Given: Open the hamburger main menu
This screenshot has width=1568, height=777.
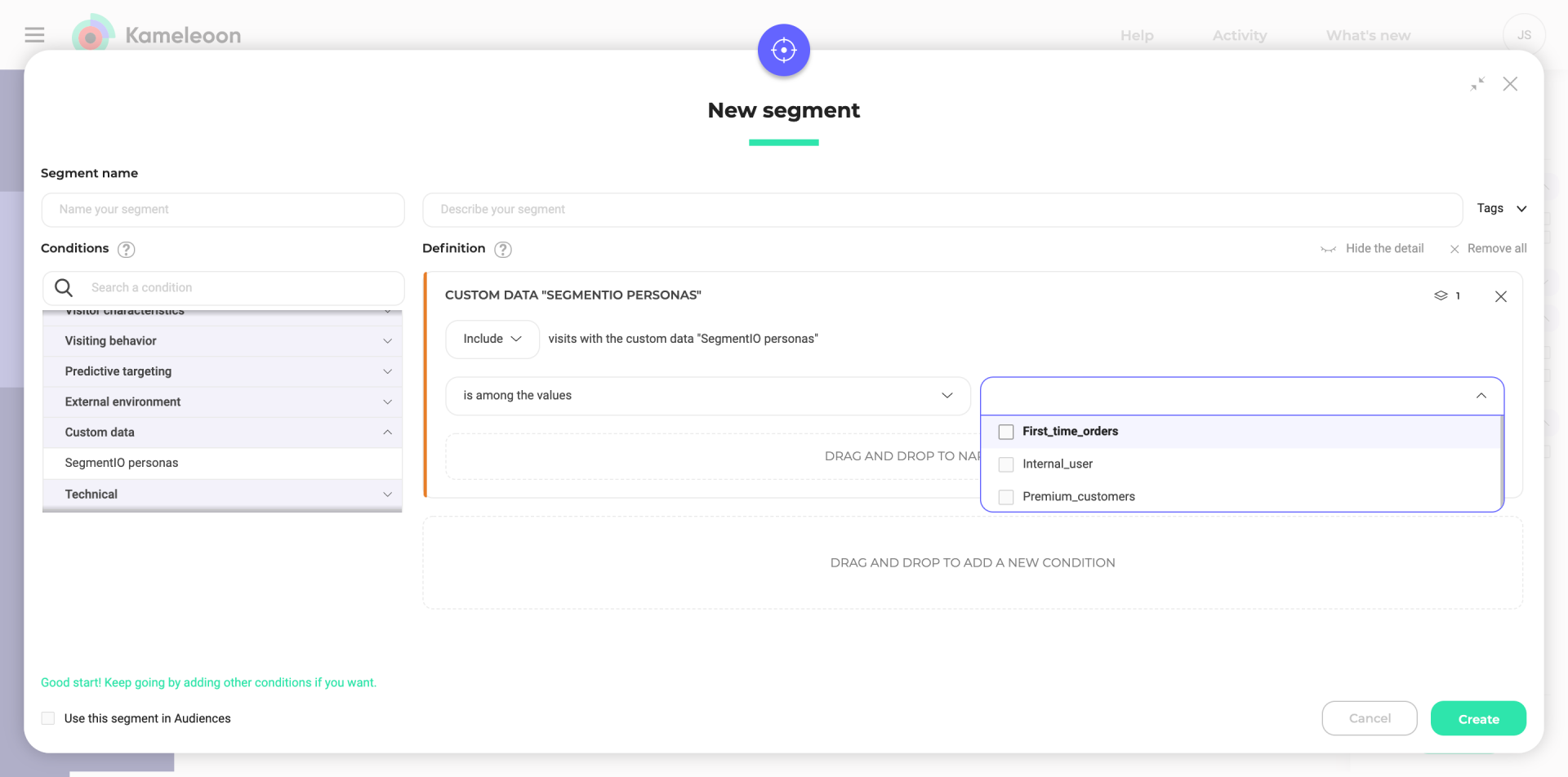Looking at the screenshot, I should (x=34, y=35).
